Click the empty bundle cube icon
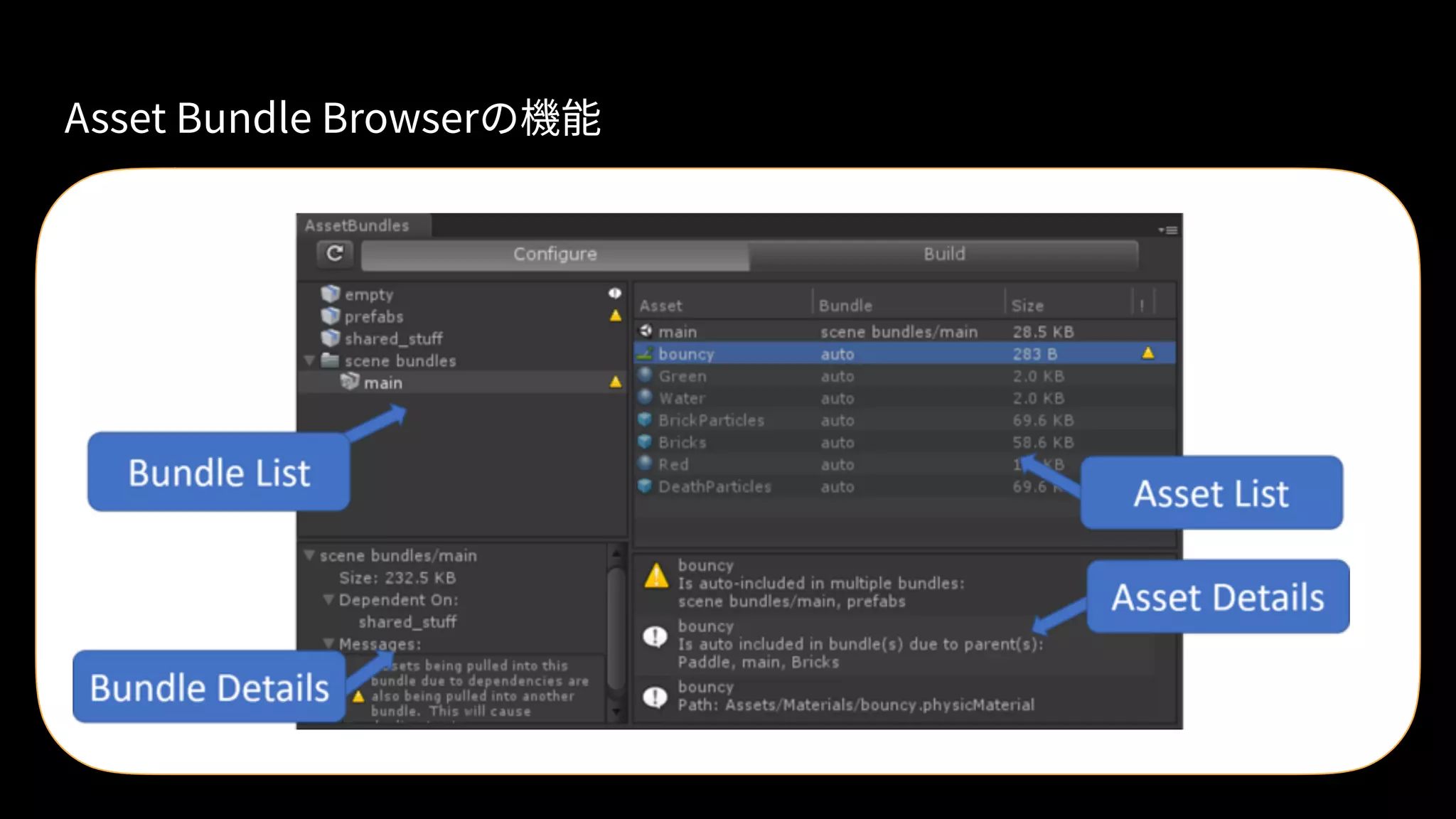1456x819 pixels. 330,294
